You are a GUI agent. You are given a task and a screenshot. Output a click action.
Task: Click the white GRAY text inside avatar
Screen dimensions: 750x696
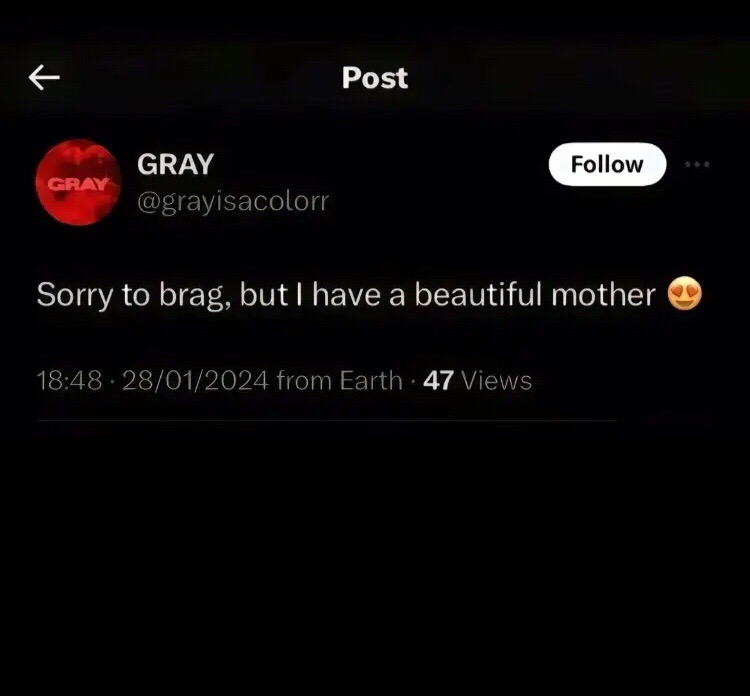[x=79, y=184]
